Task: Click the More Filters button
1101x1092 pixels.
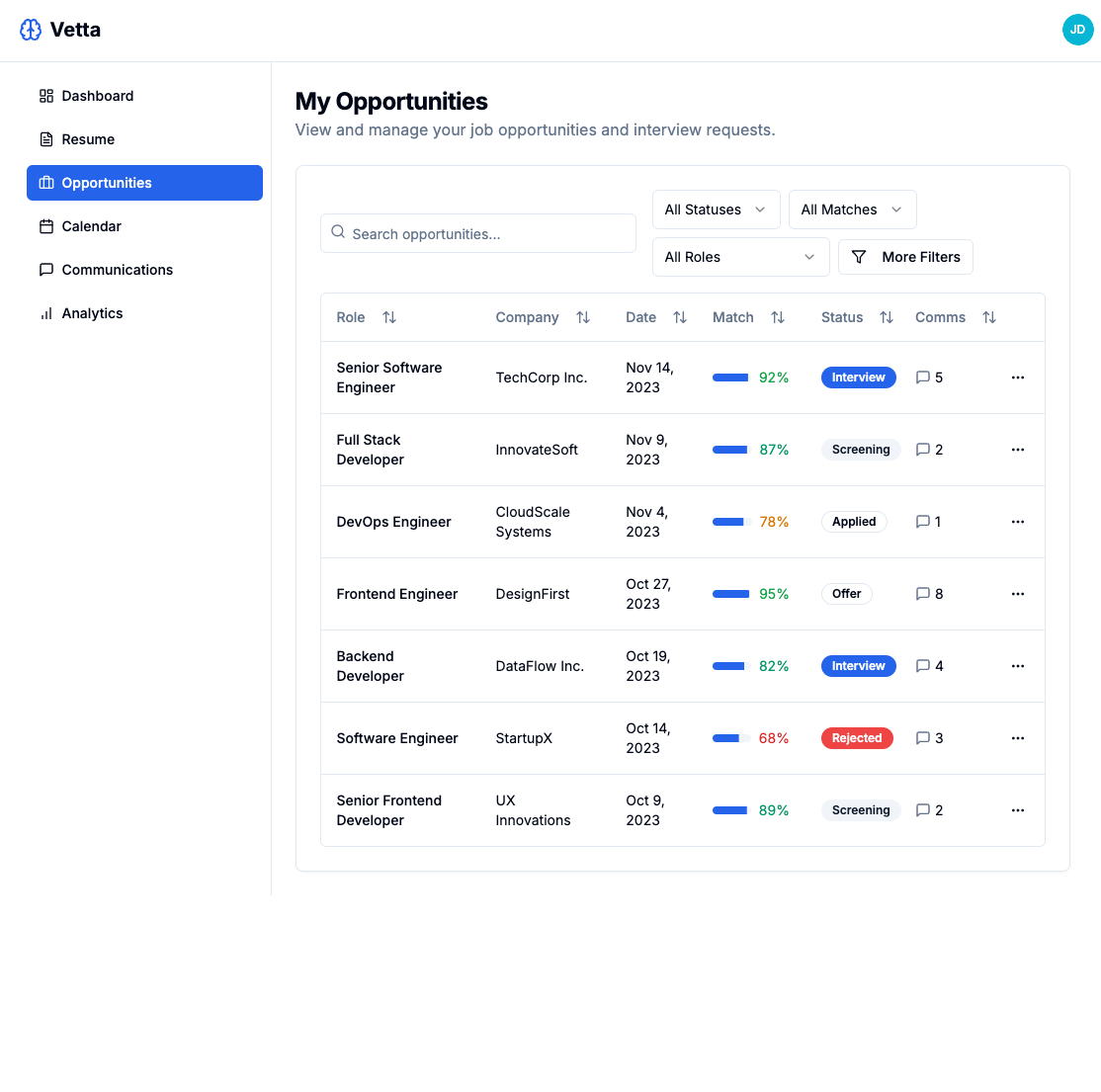Action: [905, 257]
